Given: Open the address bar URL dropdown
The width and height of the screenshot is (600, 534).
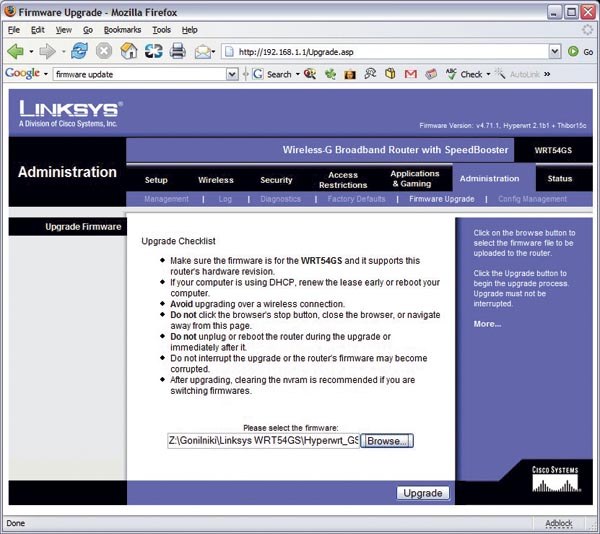Looking at the screenshot, I should pos(555,51).
